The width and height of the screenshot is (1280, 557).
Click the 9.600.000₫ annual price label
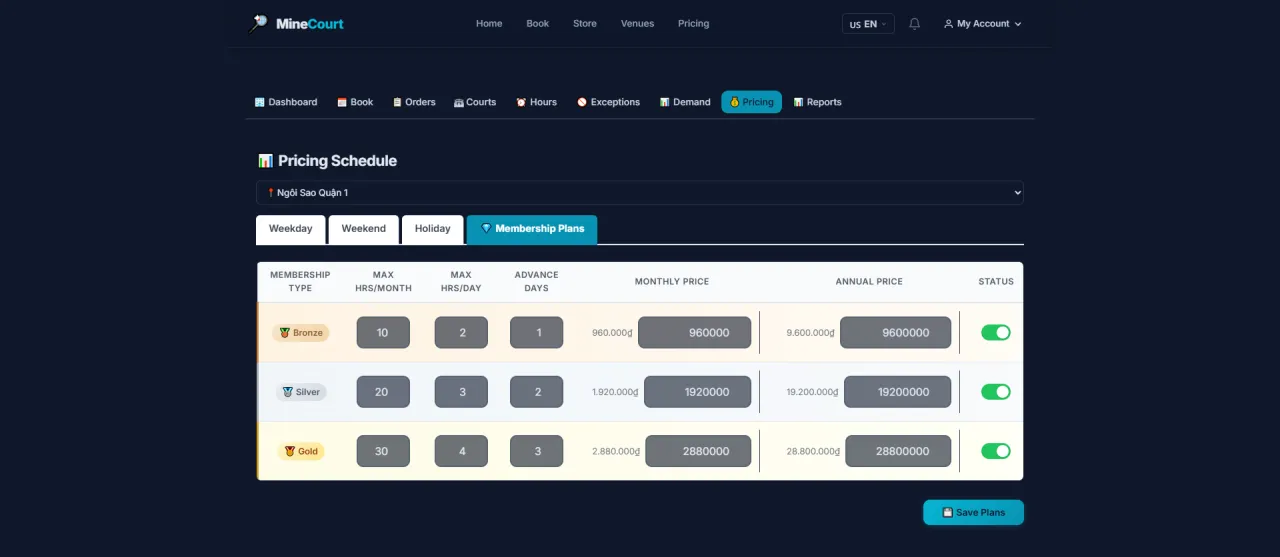(810, 333)
